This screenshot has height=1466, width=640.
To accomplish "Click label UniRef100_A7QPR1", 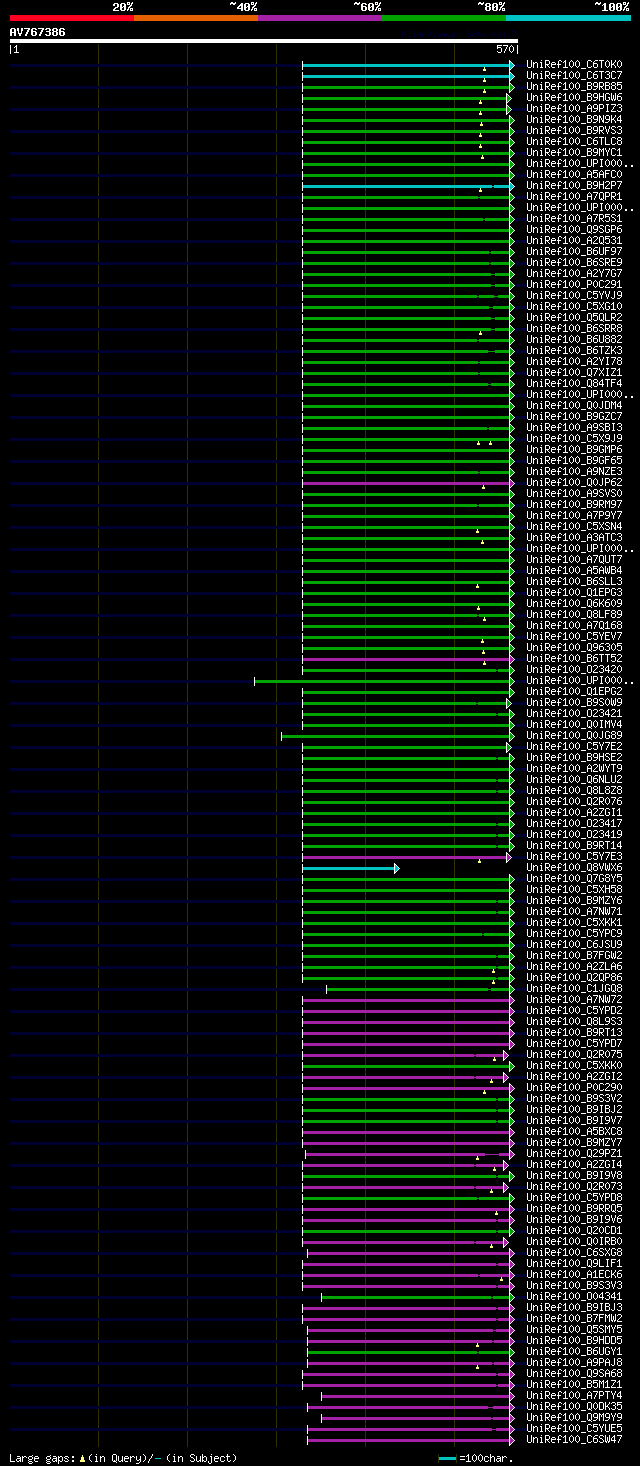I will (574, 197).
